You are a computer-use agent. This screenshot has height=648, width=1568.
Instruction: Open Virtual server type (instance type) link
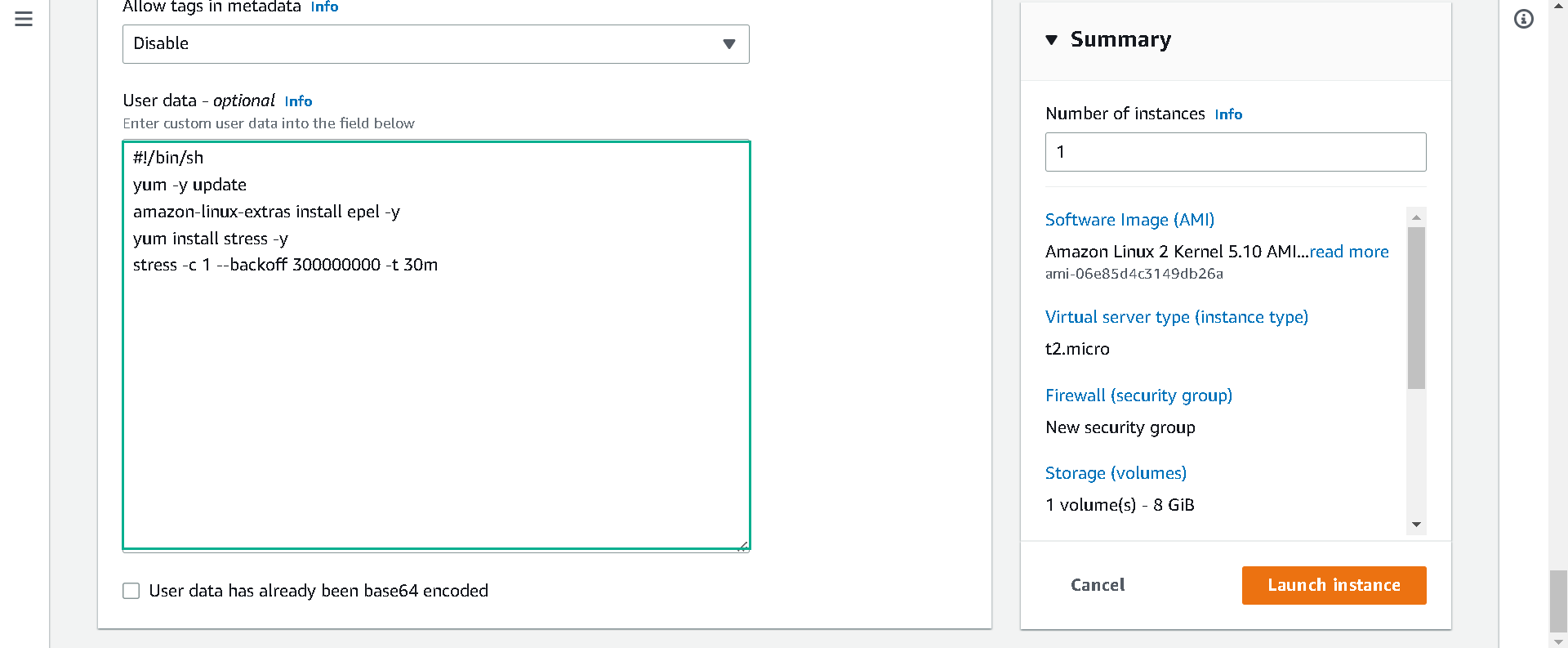[x=1177, y=317]
